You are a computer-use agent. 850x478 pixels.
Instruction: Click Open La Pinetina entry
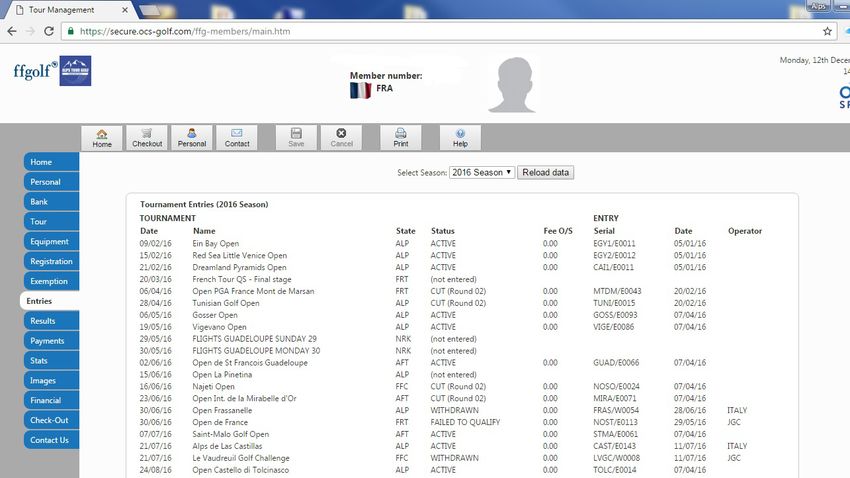pos(222,374)
